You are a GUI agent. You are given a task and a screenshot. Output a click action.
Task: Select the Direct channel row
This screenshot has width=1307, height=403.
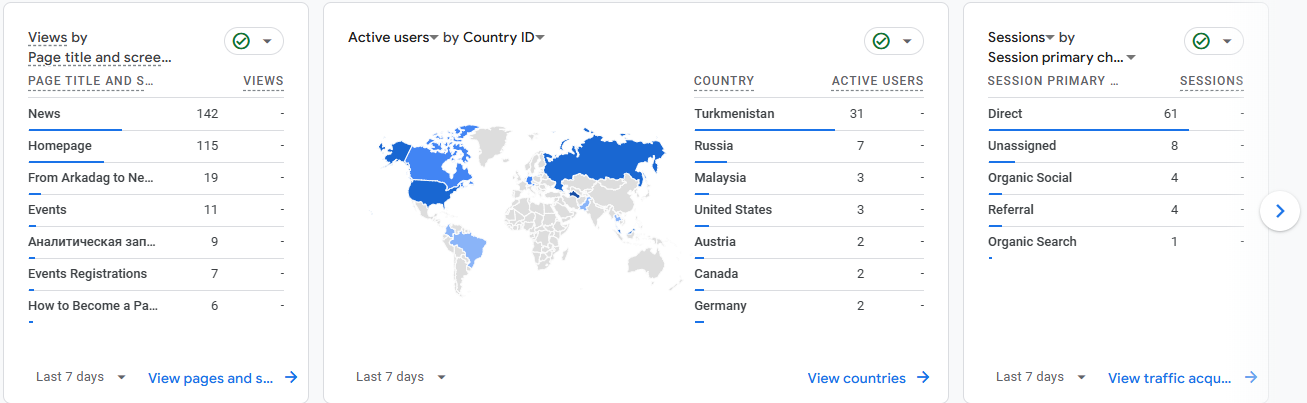1005,114
